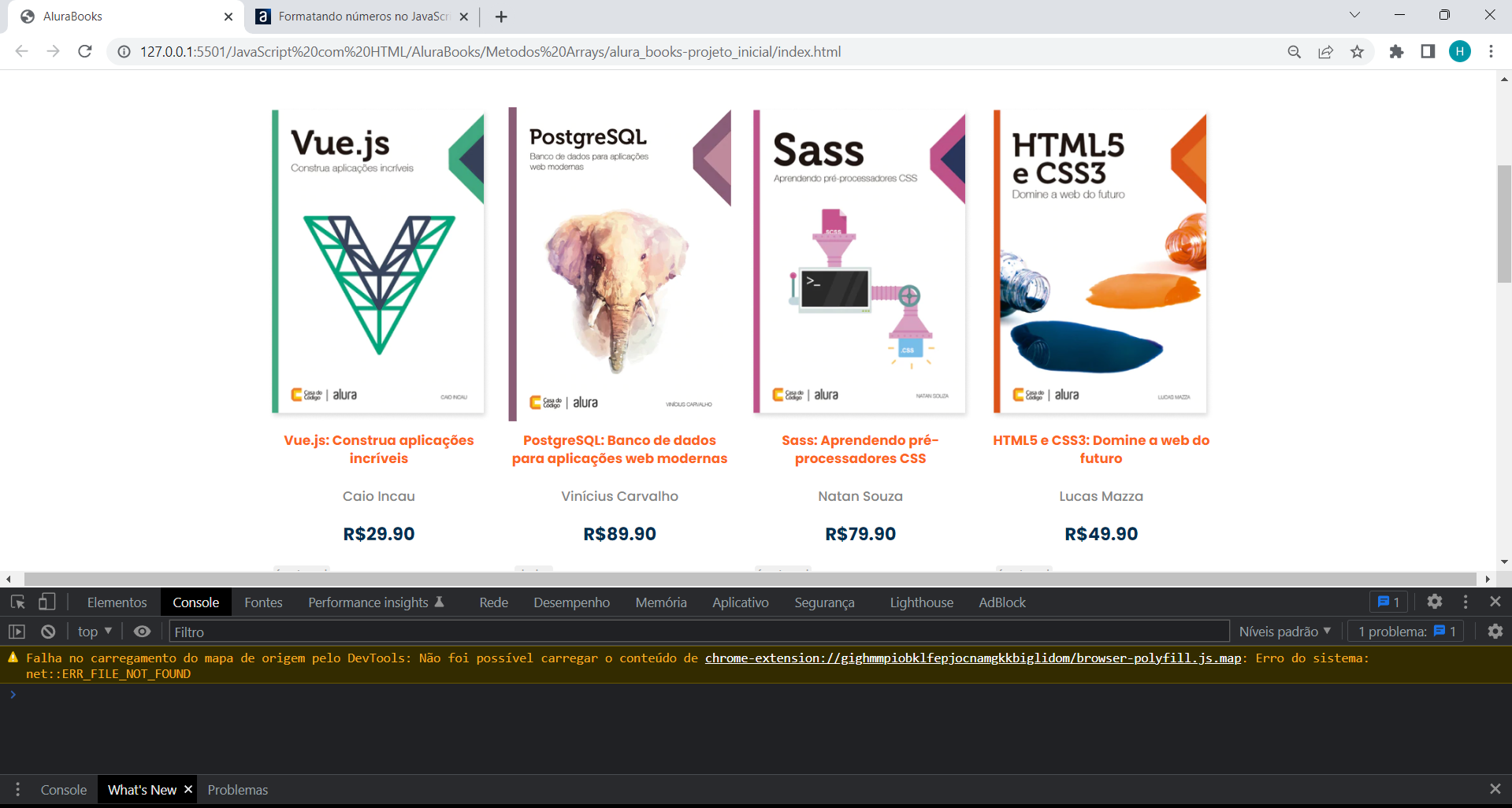Click the address bar URL
Viewport: 1512px width, 808px height.
[x=490, y=52]
